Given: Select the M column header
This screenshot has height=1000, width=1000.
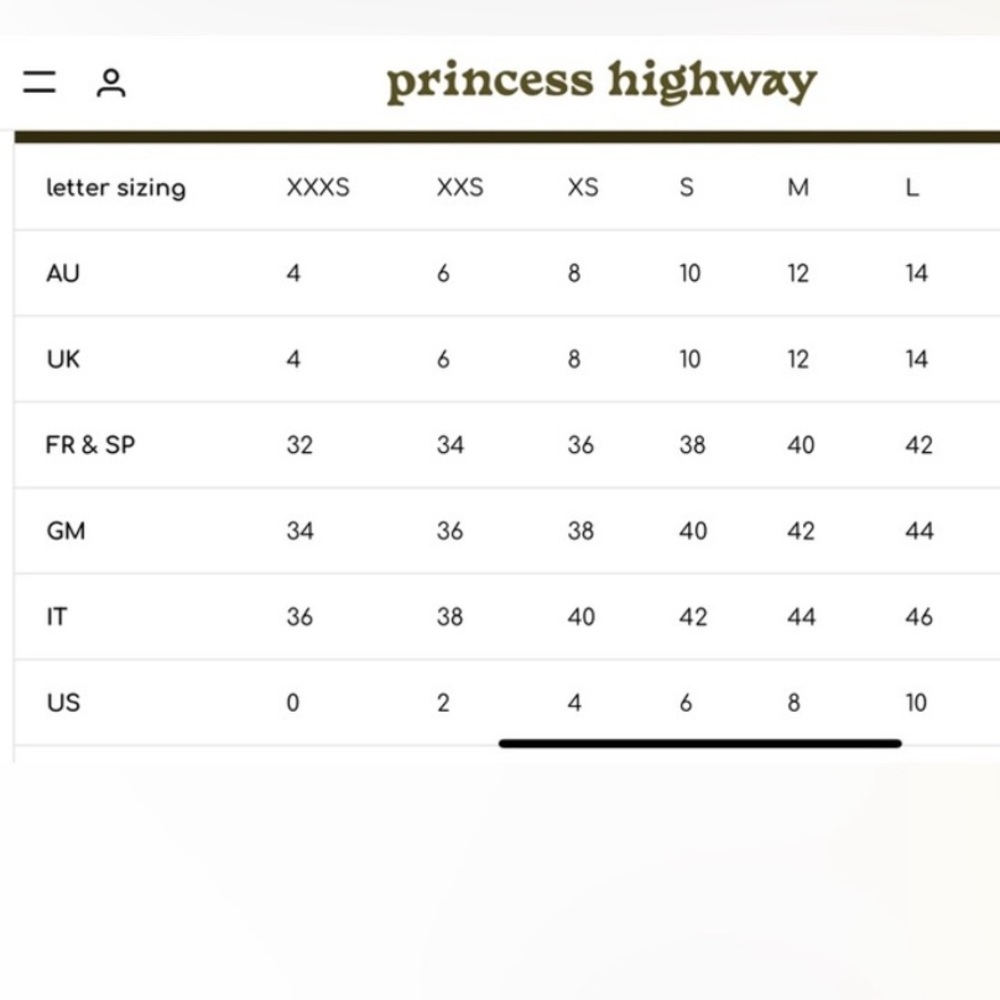Looking at the screenshot, I should pos(798,188).
